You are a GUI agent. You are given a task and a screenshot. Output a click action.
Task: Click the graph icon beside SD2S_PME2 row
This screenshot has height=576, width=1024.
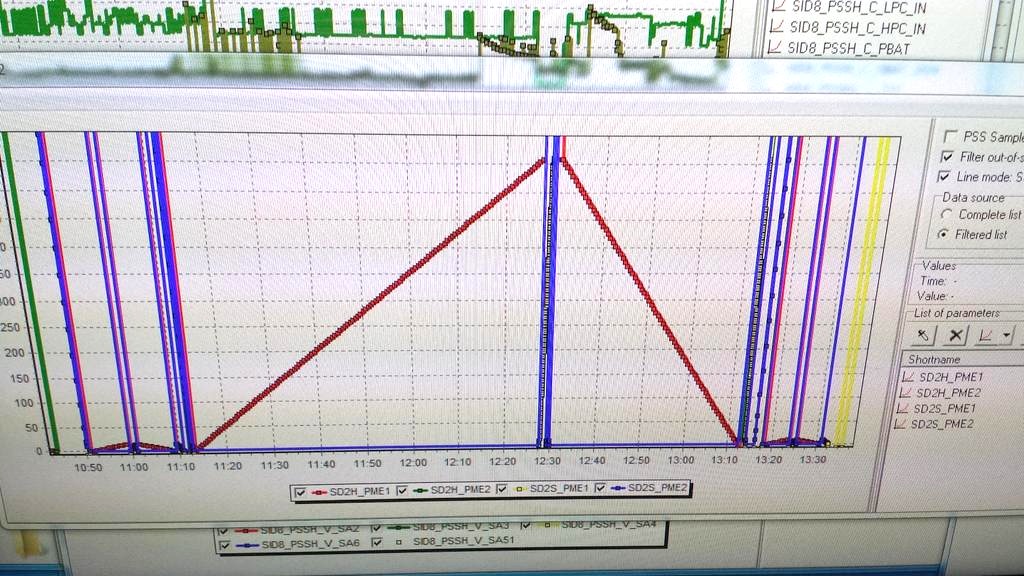point(900,424)
